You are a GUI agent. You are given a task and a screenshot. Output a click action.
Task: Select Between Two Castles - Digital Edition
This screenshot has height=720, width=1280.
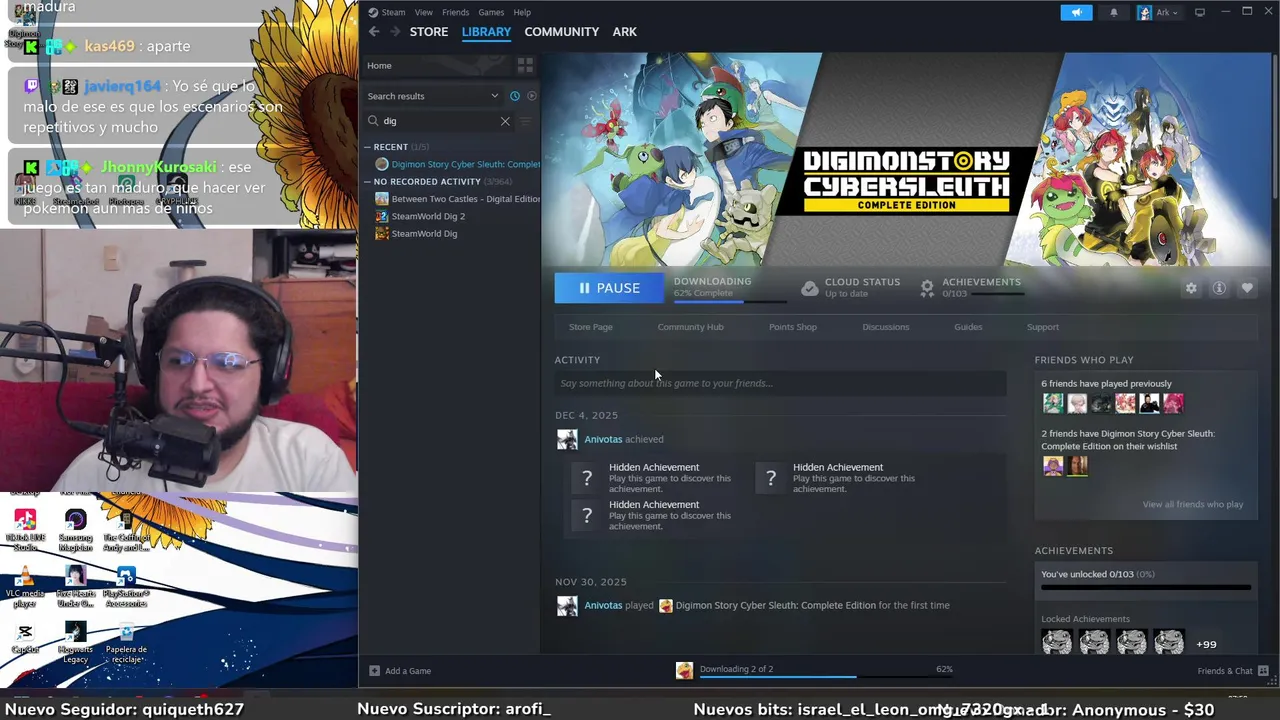[x=457, y=199]
